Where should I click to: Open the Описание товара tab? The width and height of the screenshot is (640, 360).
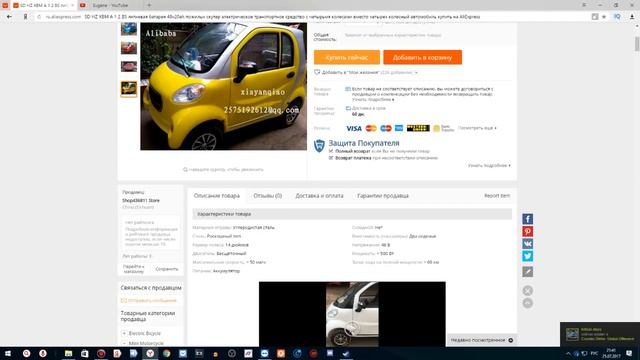(x=217, y=196)
